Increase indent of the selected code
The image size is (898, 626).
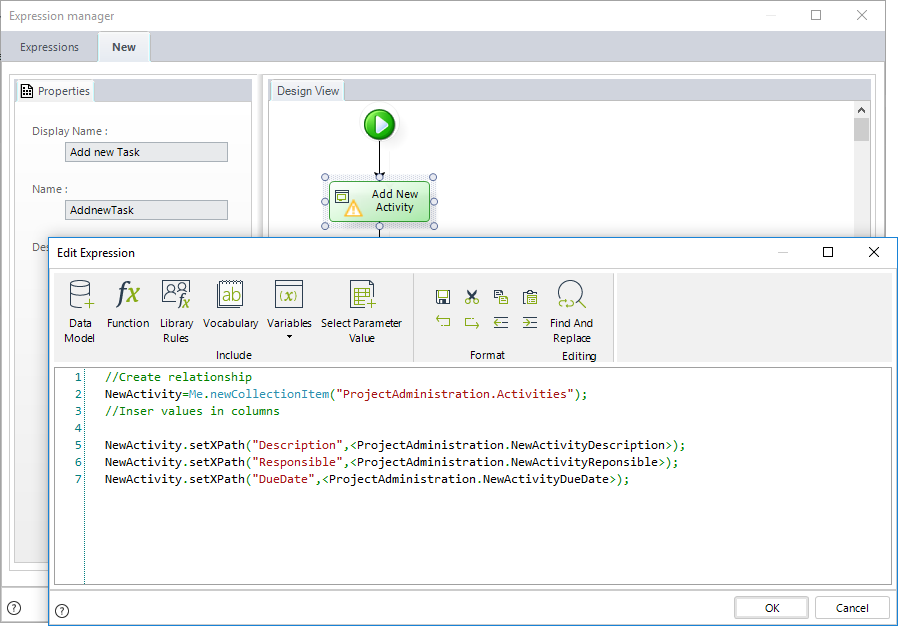(x=530, y=322)
